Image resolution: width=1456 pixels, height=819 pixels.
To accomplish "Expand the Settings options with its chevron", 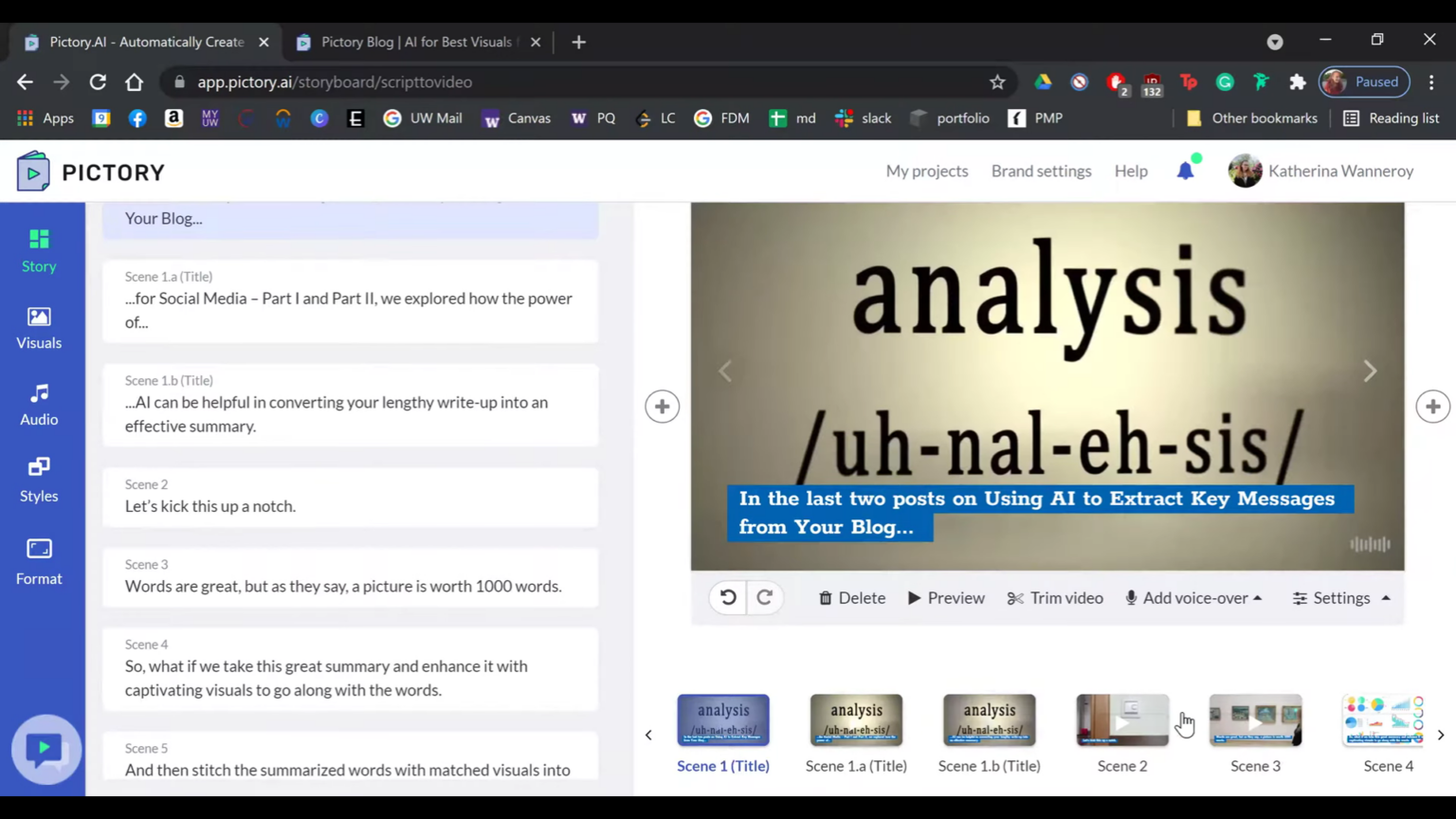I will [1385, 597].
